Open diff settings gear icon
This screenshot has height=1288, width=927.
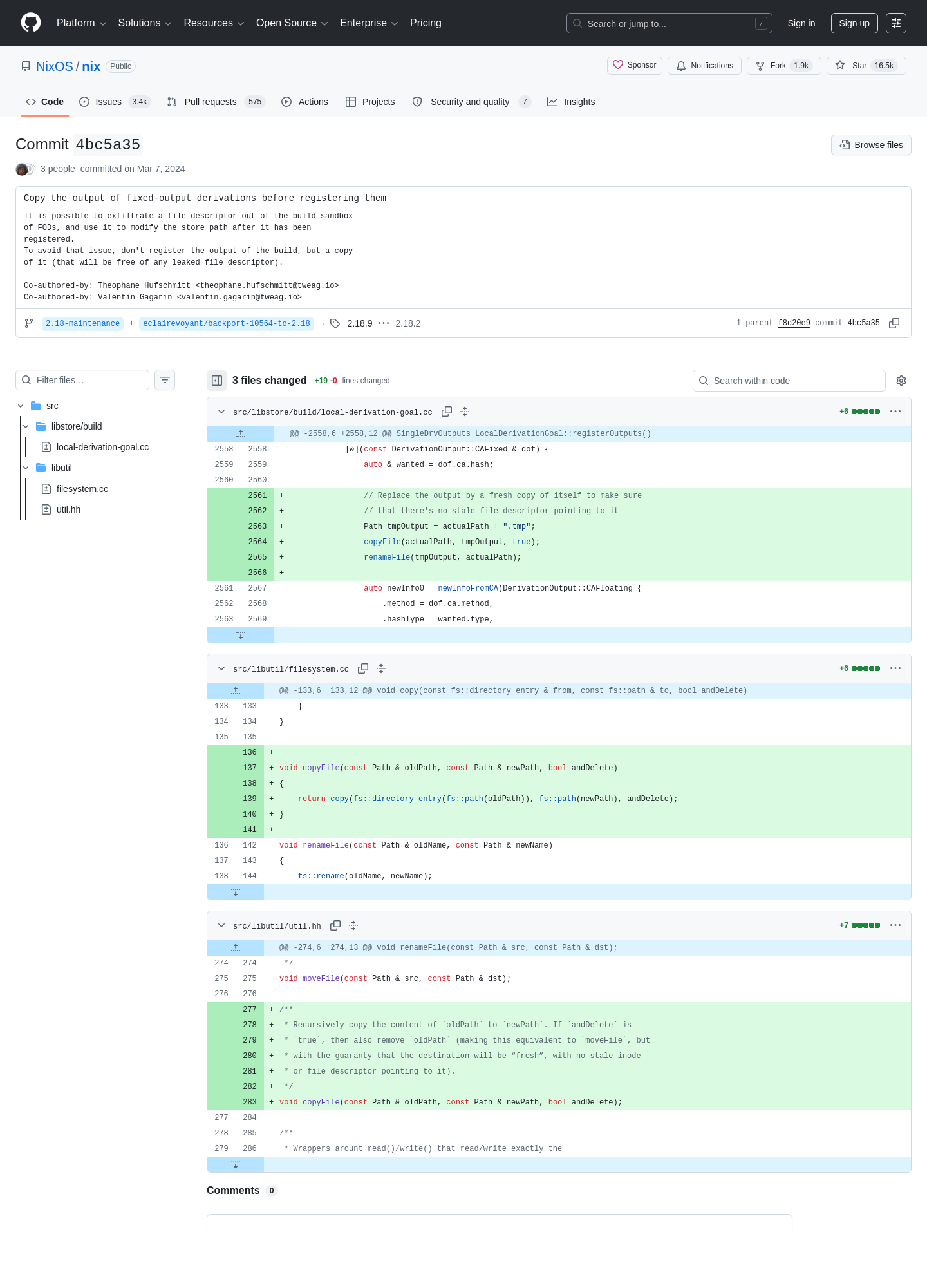click(901, 381)
